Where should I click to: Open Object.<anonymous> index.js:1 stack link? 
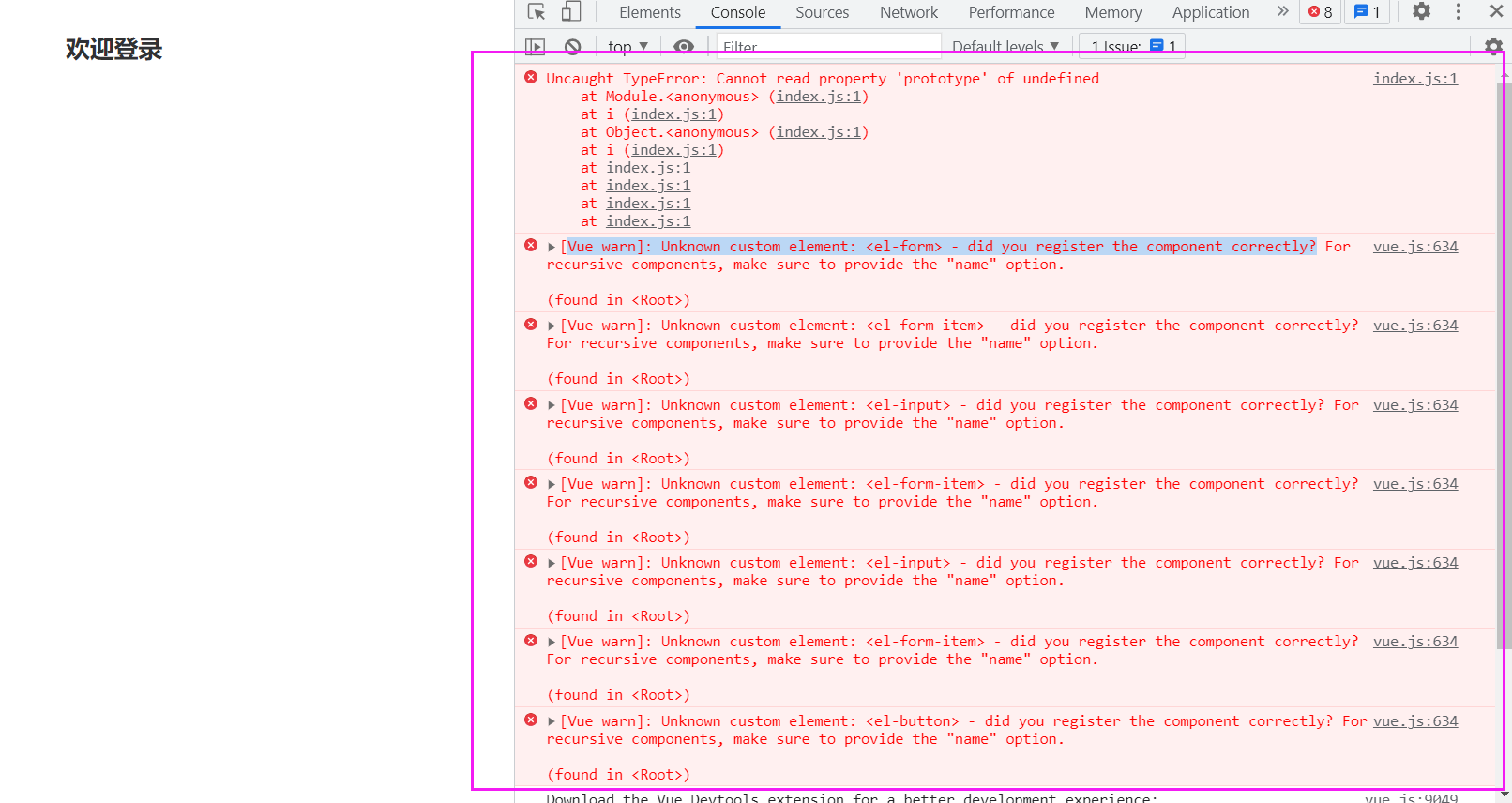click(x=818, y=132)
